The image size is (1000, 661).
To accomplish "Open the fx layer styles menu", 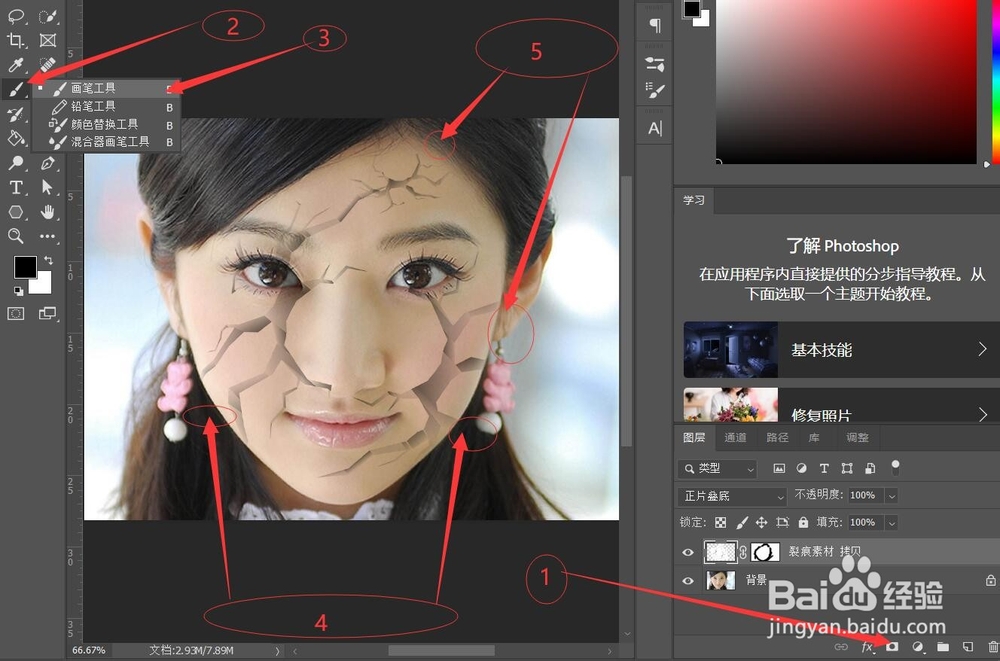I will pos(867,645).
